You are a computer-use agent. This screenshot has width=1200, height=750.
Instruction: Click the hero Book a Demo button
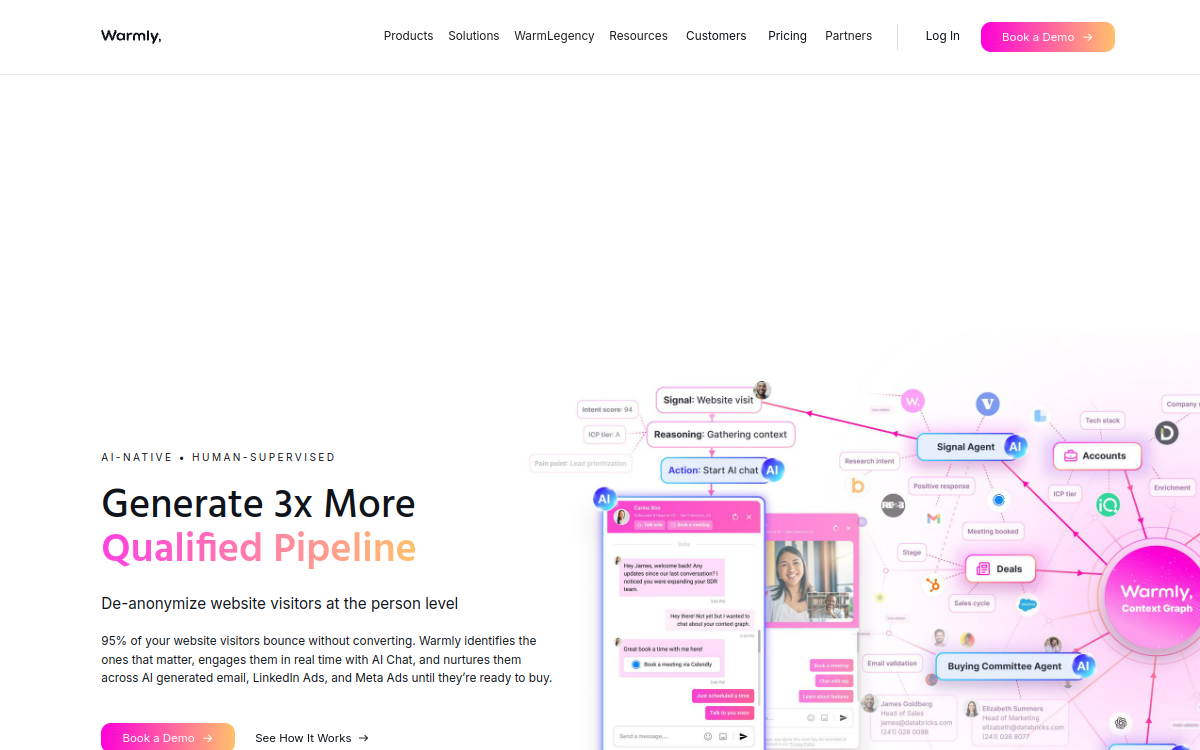167,738
